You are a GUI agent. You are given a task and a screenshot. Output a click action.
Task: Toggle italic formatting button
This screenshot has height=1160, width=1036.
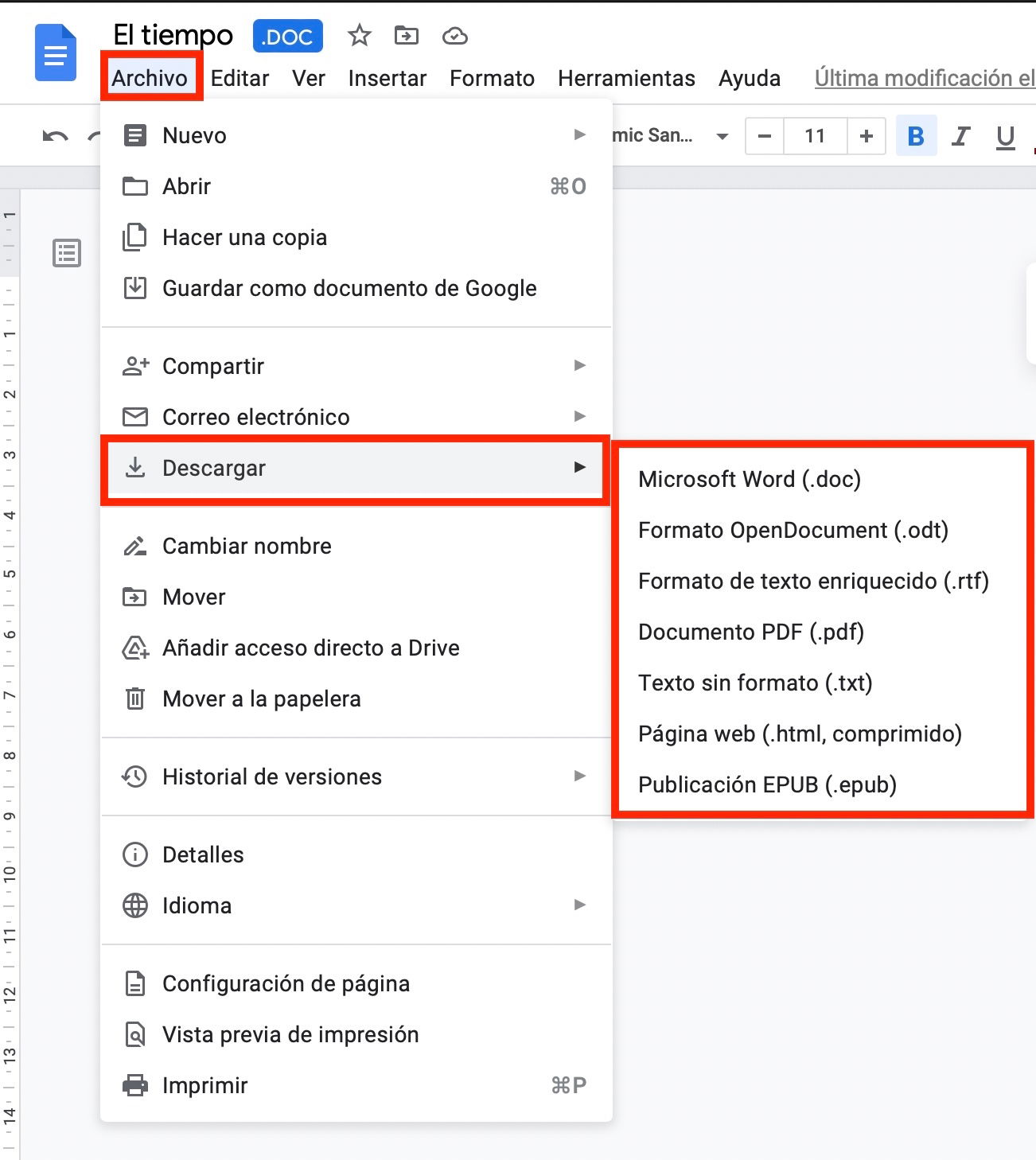tap(961, 136)
